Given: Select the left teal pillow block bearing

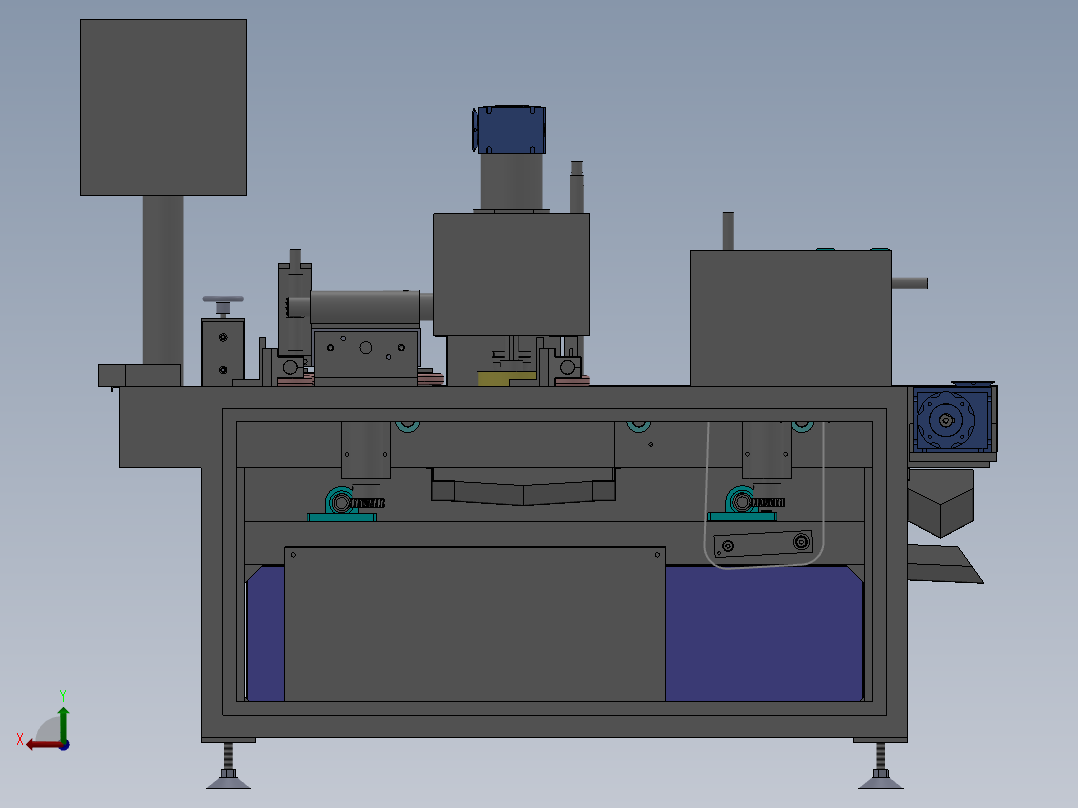Looking at the screenshot, I should click(x=342, y=504).
